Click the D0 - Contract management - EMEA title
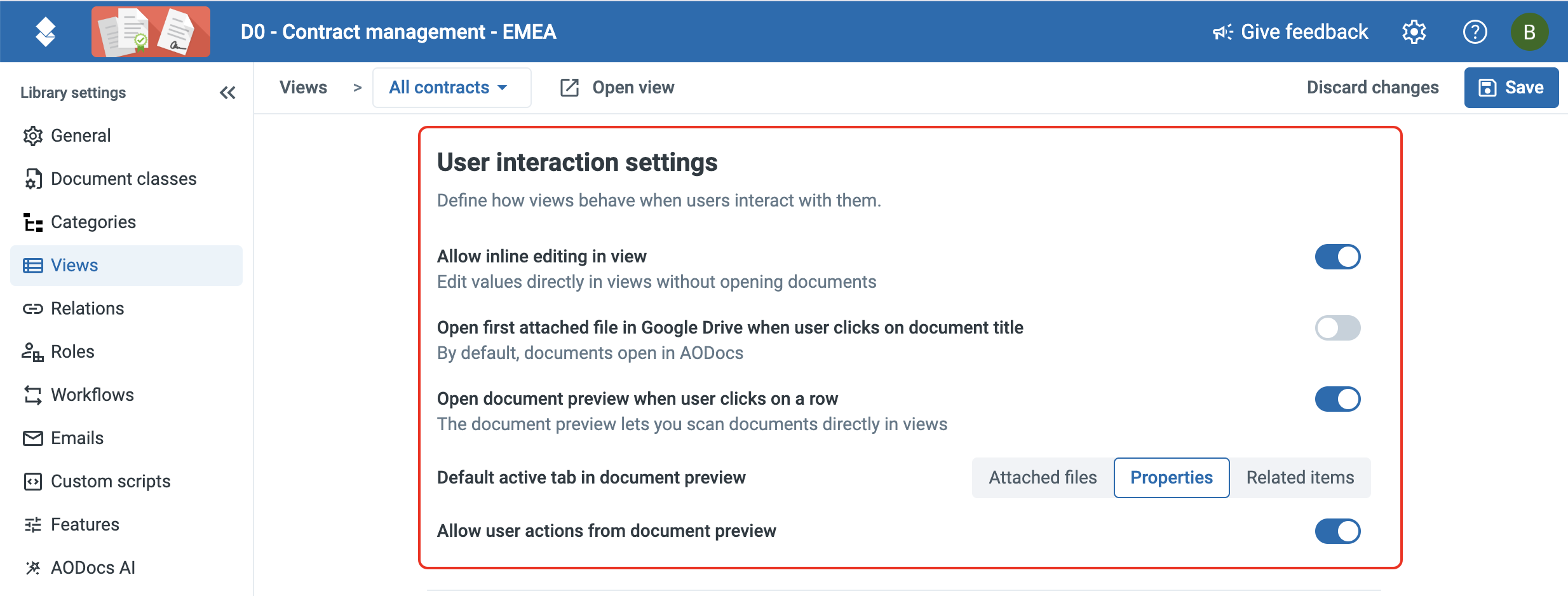 398,32
